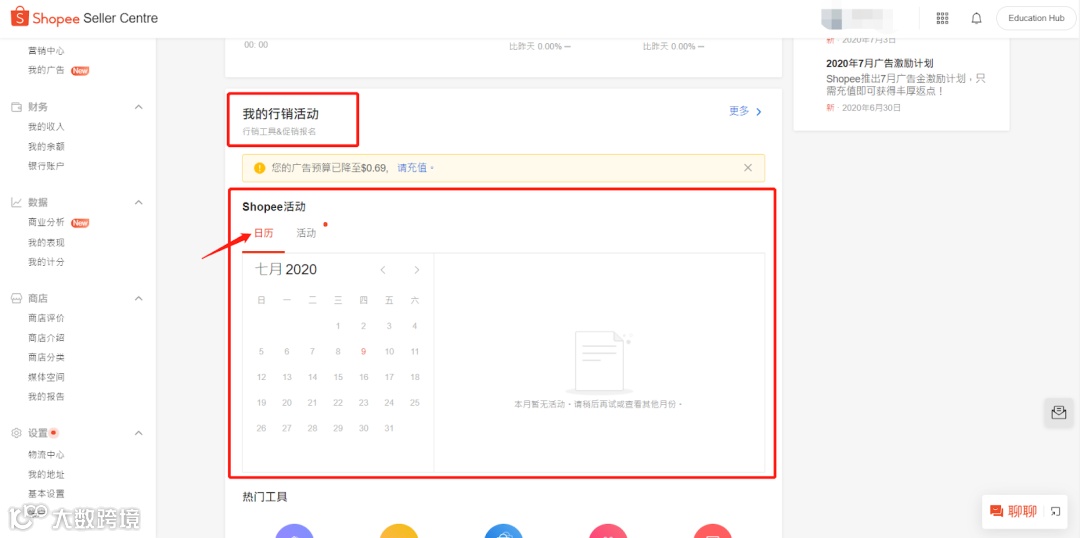
Task: Collapse the 财务 section
Action: tap(138, 107)
